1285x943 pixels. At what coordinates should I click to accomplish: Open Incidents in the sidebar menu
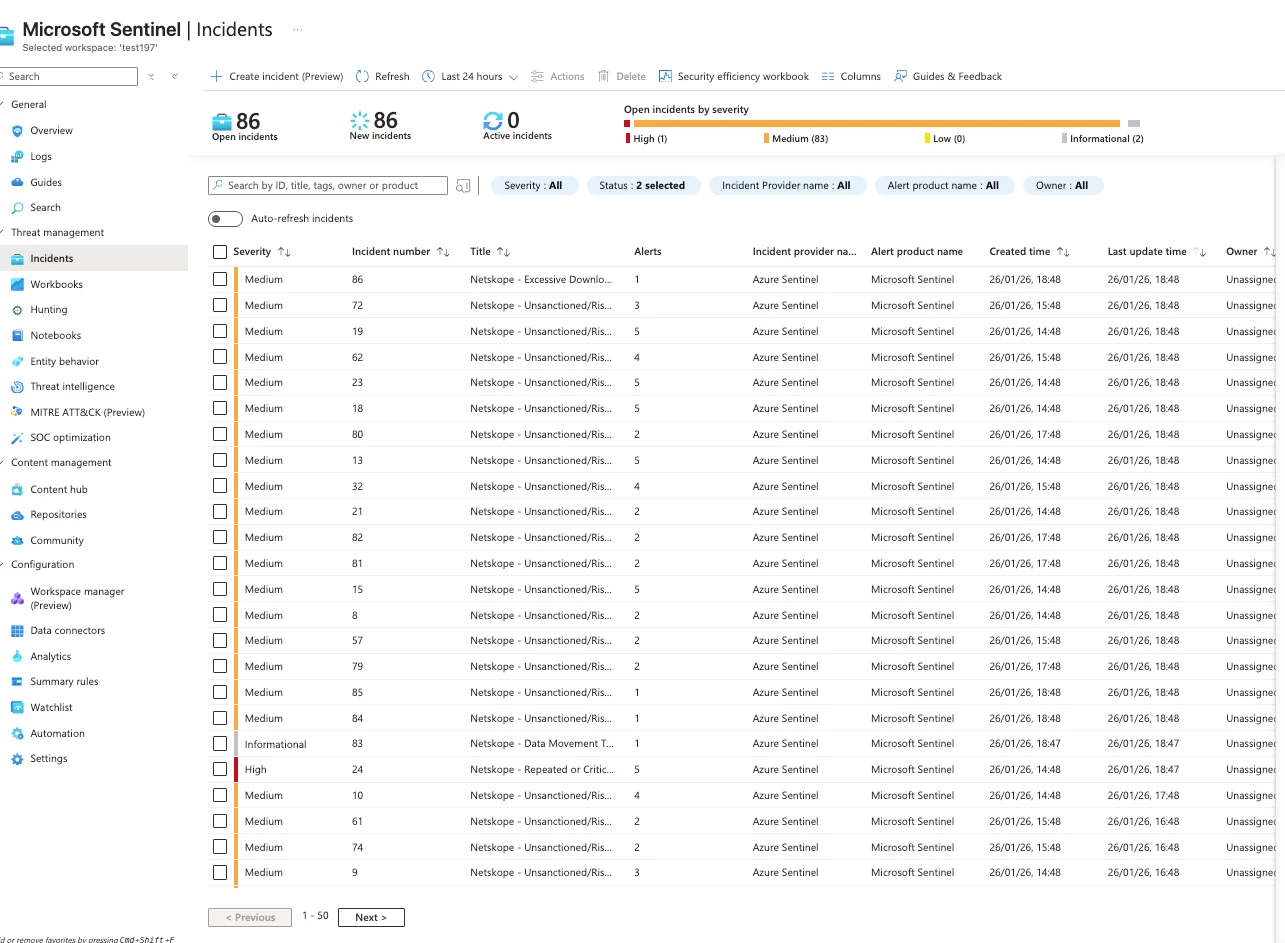coord(94,259)
